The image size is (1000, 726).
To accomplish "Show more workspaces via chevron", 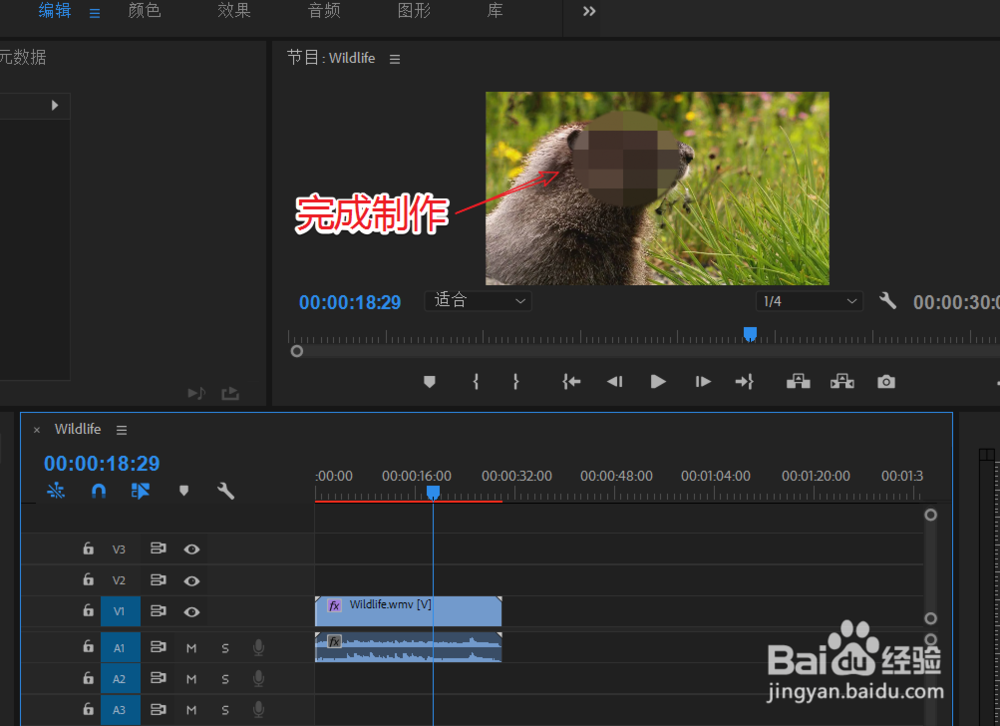I will pos(589,11).
